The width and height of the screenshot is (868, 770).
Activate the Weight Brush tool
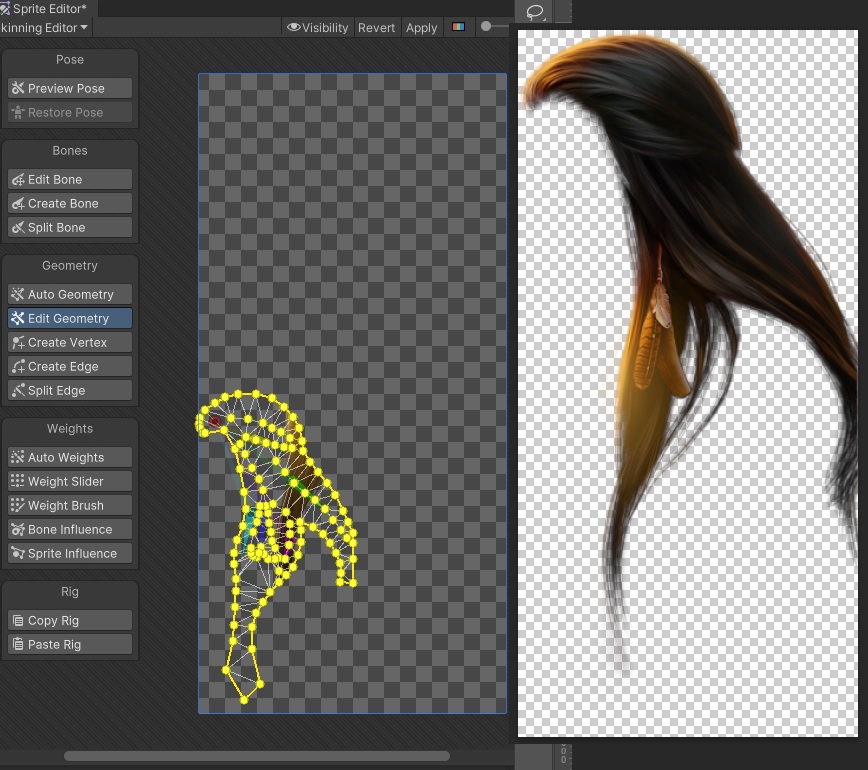pos(69,505)
